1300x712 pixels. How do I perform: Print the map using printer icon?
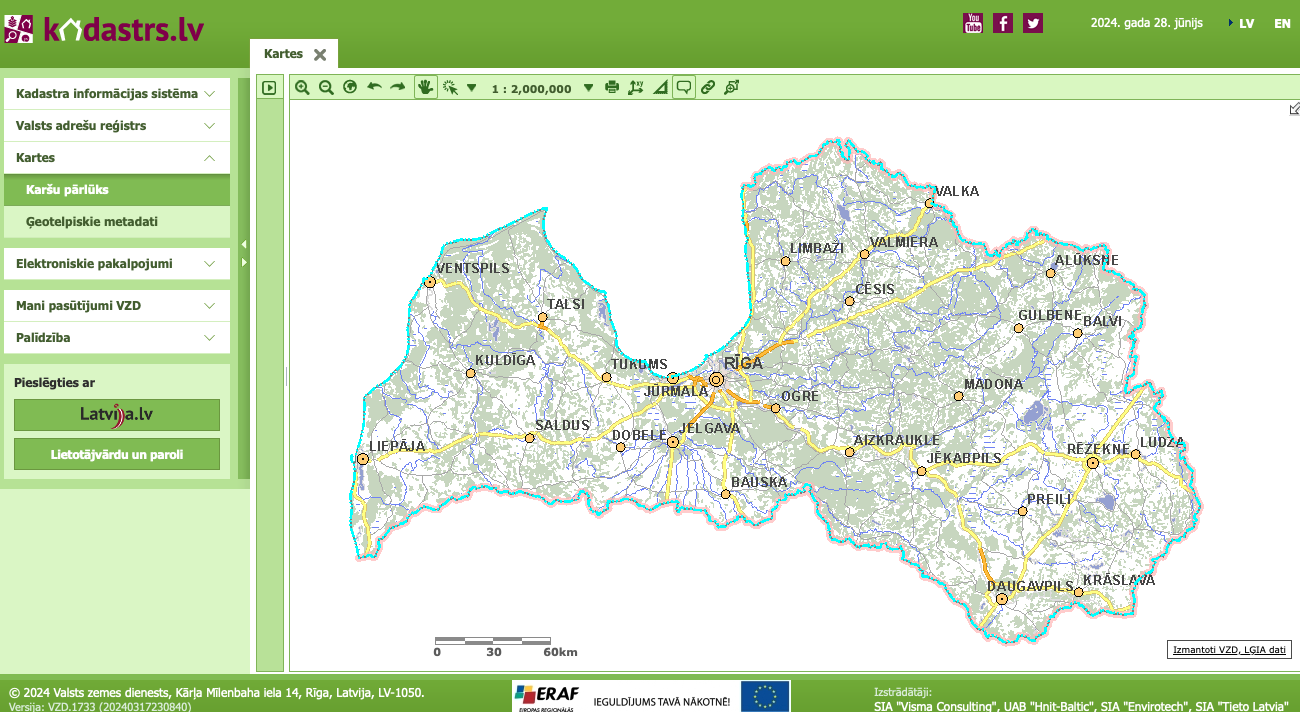coord(612,88)
